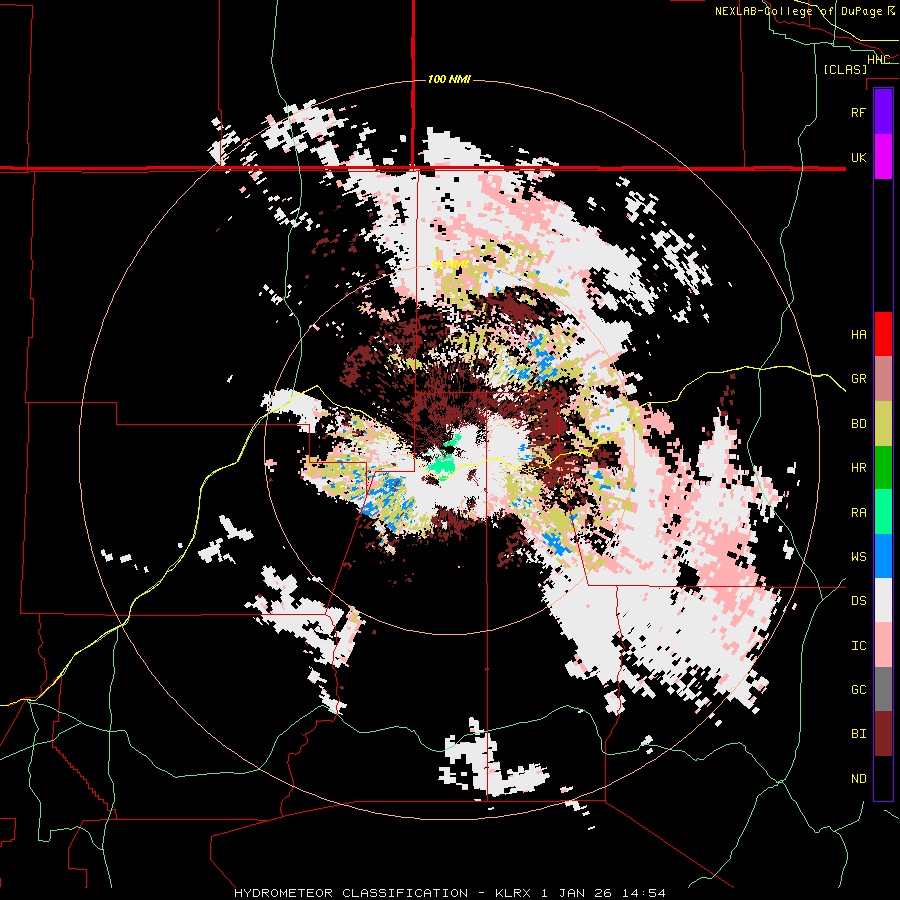Select the BI legend label
The height and width of the screenshot is (900, 900).
(858, 734)
